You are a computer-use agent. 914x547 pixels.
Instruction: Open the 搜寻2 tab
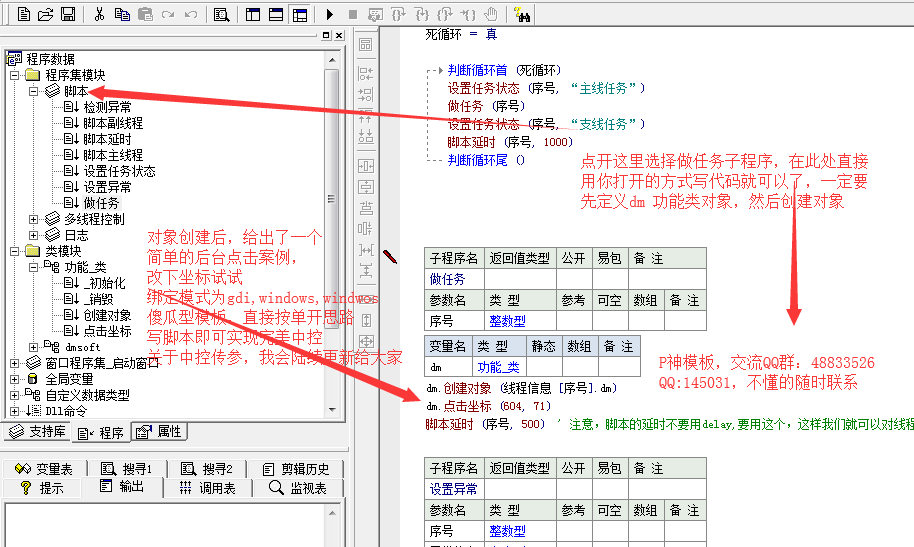(x=206, y=469)
